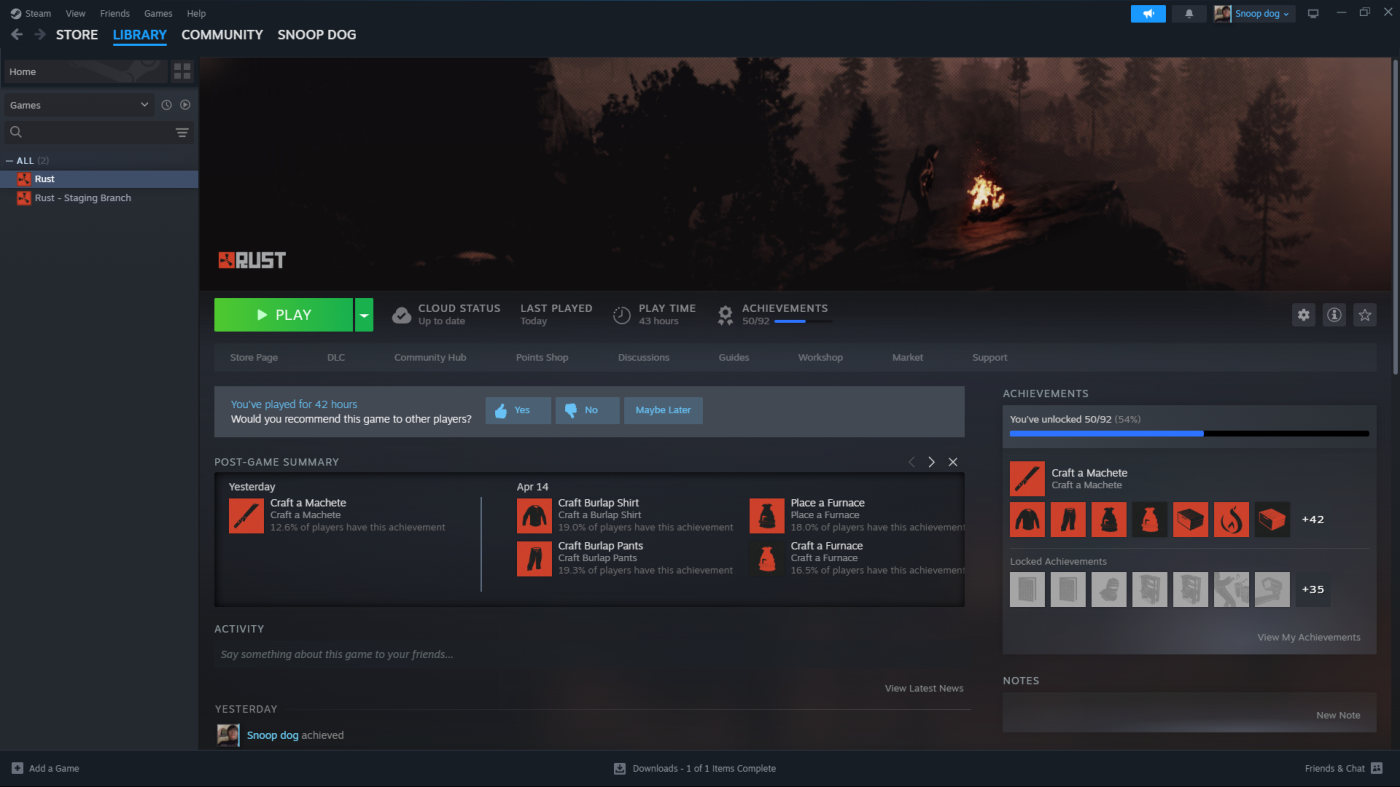Viewport: 1400px width, 787px height.
Task: Toggle the library grid view icon
Action: (x=182, y=71)
